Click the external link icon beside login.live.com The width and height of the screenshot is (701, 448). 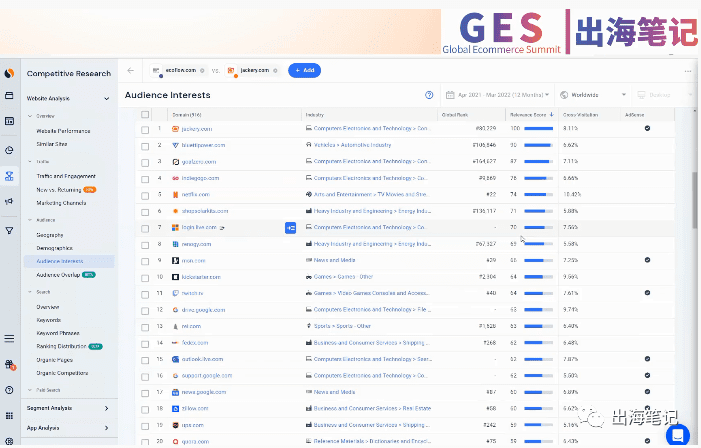click(x=222, y=228)
